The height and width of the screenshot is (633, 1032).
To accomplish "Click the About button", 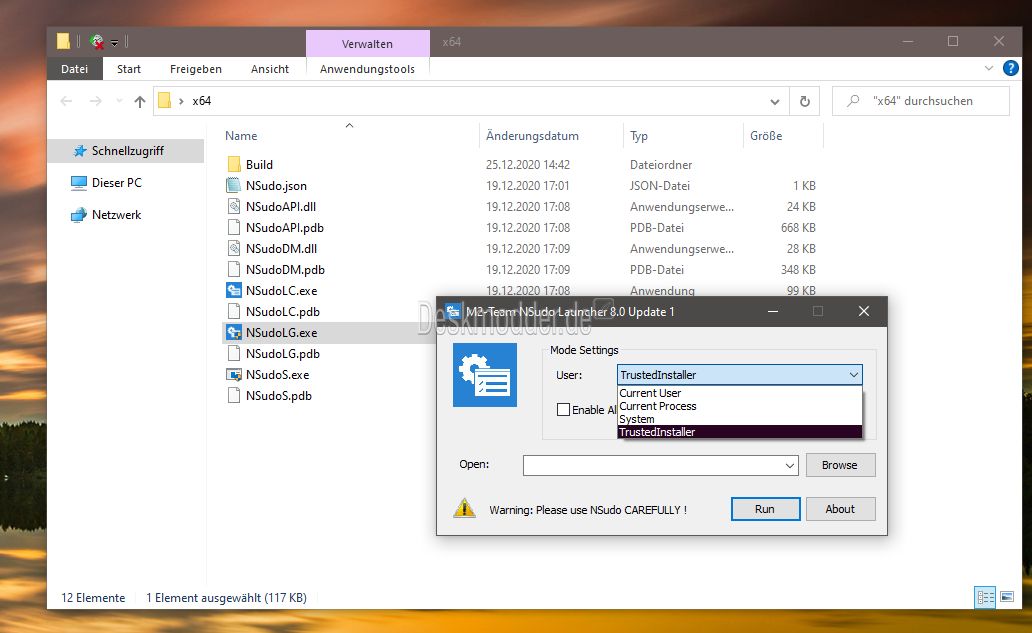I will coord(840,509).
